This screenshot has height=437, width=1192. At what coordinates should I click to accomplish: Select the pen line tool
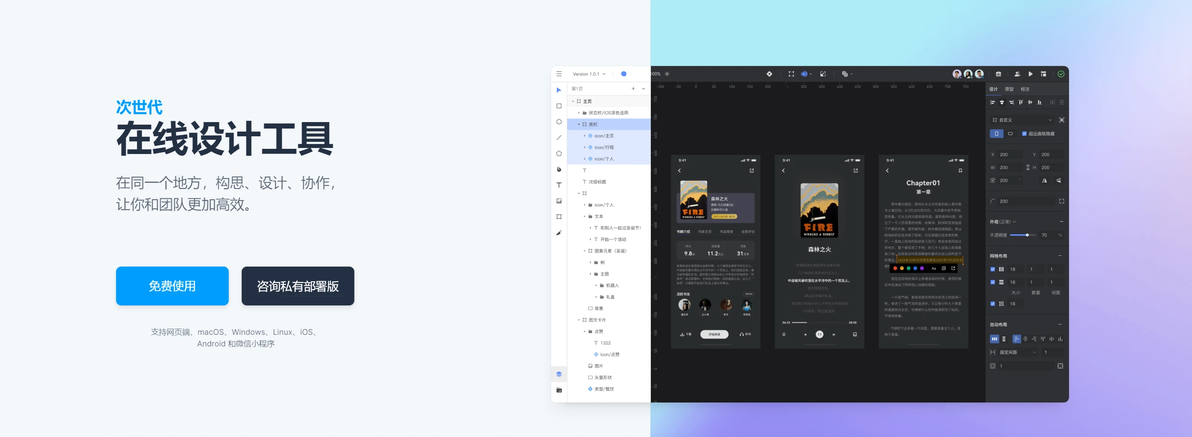click(x=559, y=138)
